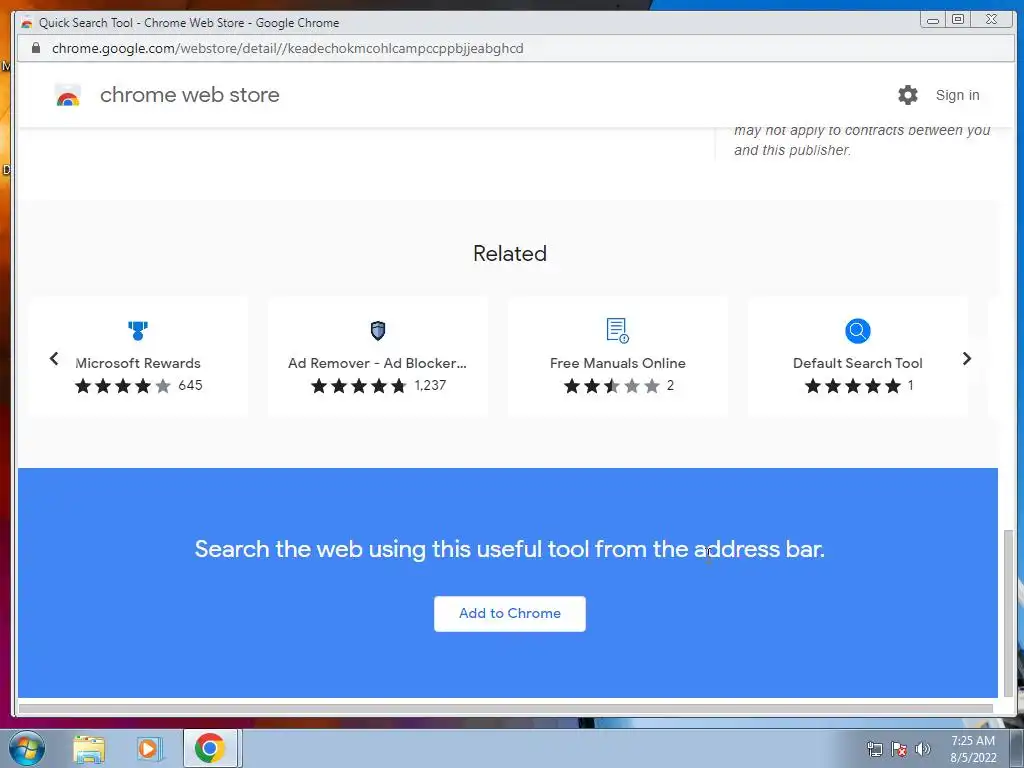Open the settings gear menu
This screenshot has height=768, width=1024.
907,95
